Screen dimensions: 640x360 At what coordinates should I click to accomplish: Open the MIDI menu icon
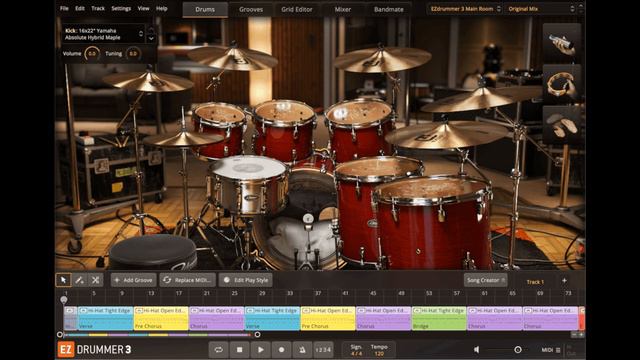(x=558, y=350)
